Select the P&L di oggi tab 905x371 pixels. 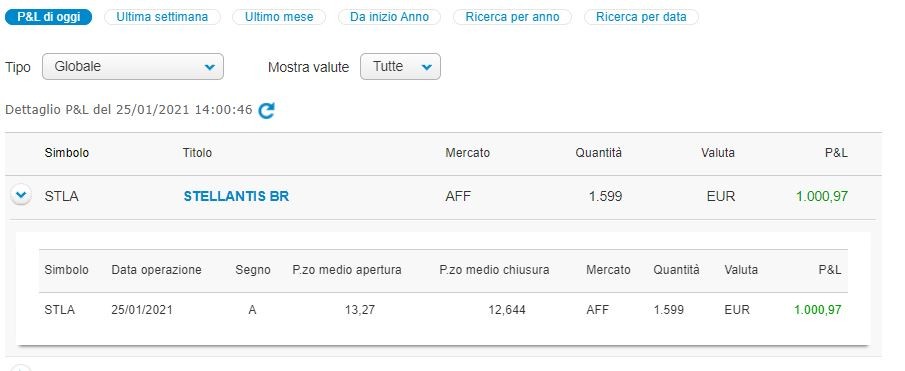click(x=48, y=17)
